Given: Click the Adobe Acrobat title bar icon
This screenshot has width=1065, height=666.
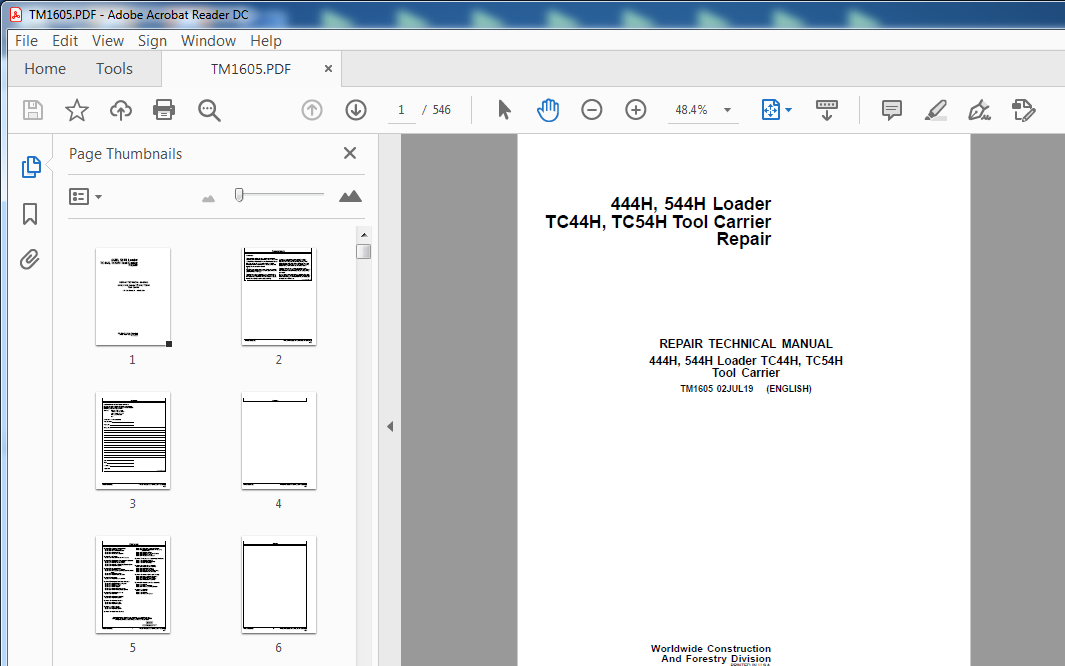Looking at the screenshot, I should (x=16, y=14).
